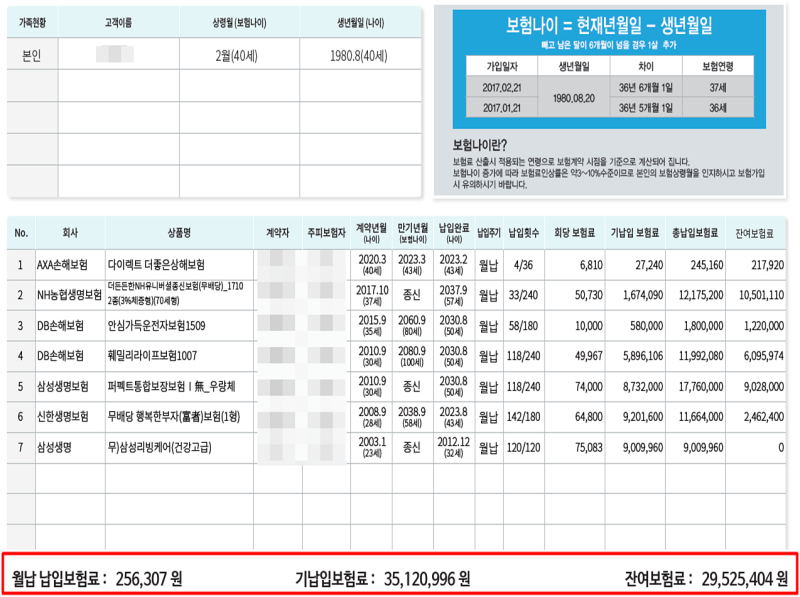Click the 4/36 payment count cell
800x597 pixels.
(523, 265)
